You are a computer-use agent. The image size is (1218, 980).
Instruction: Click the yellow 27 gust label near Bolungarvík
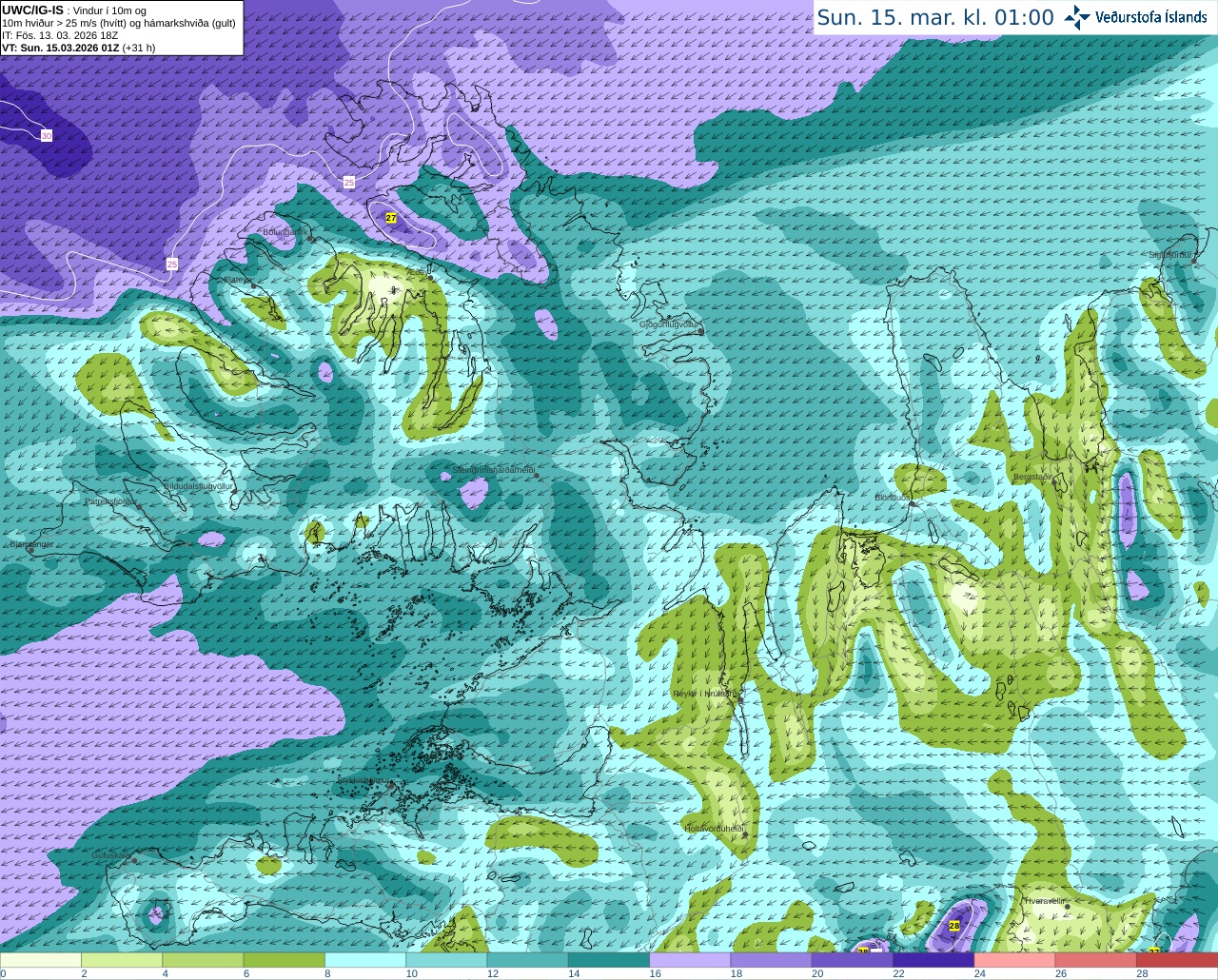tap(391, 218)
